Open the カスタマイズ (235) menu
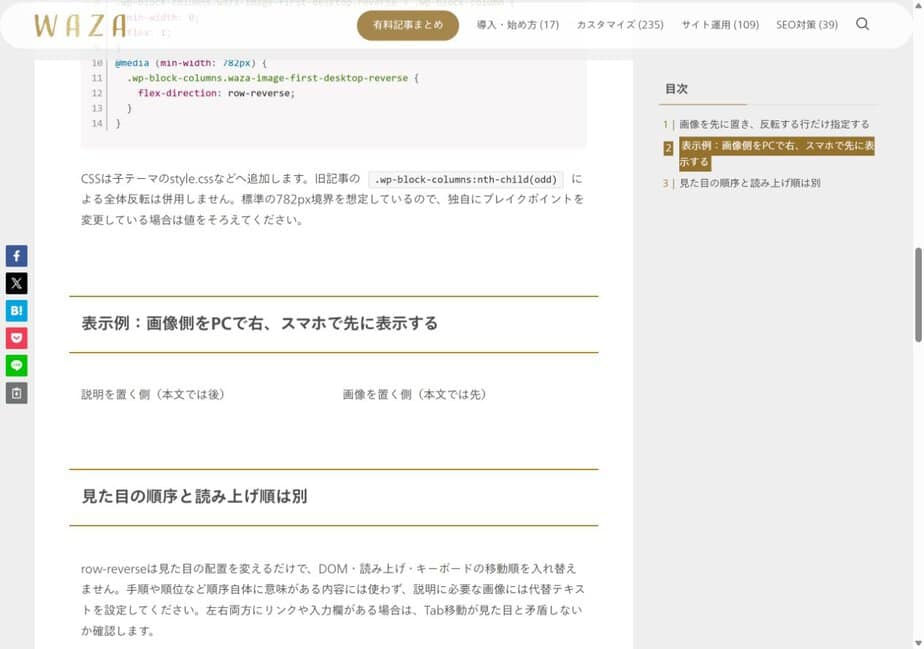Screen dimensions: 924x649 [x=620, y=25]
